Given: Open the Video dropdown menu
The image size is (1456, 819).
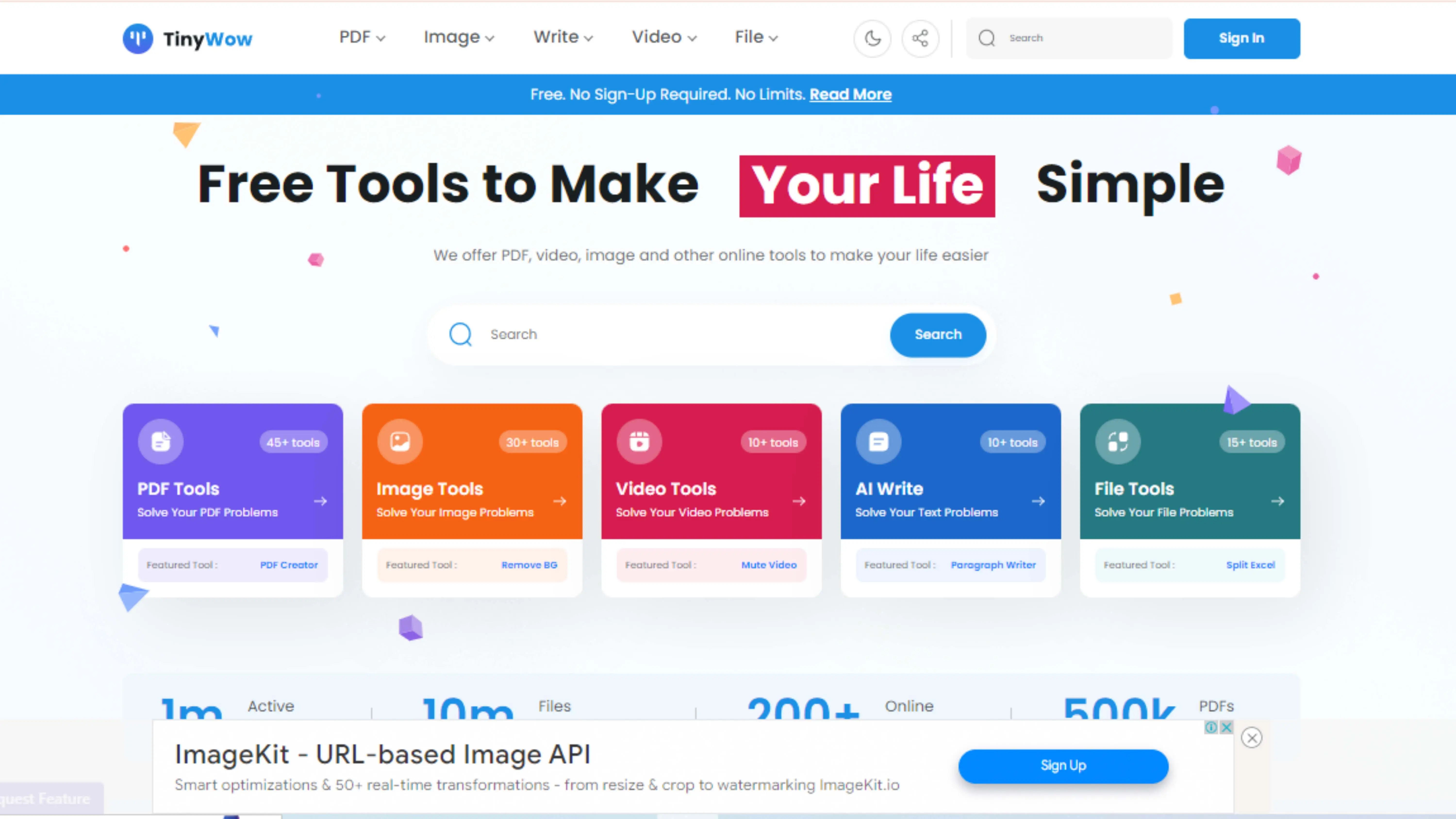Looking at the screenshot, I should pos(664,37).
